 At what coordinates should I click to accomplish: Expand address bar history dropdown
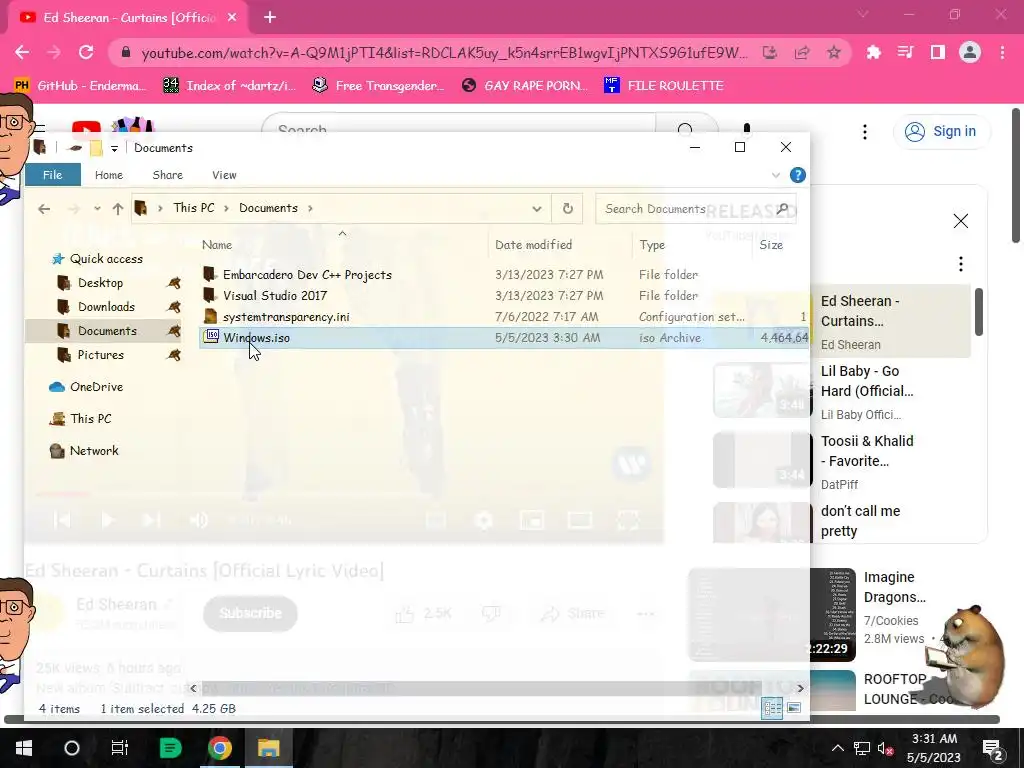point(537,209)
